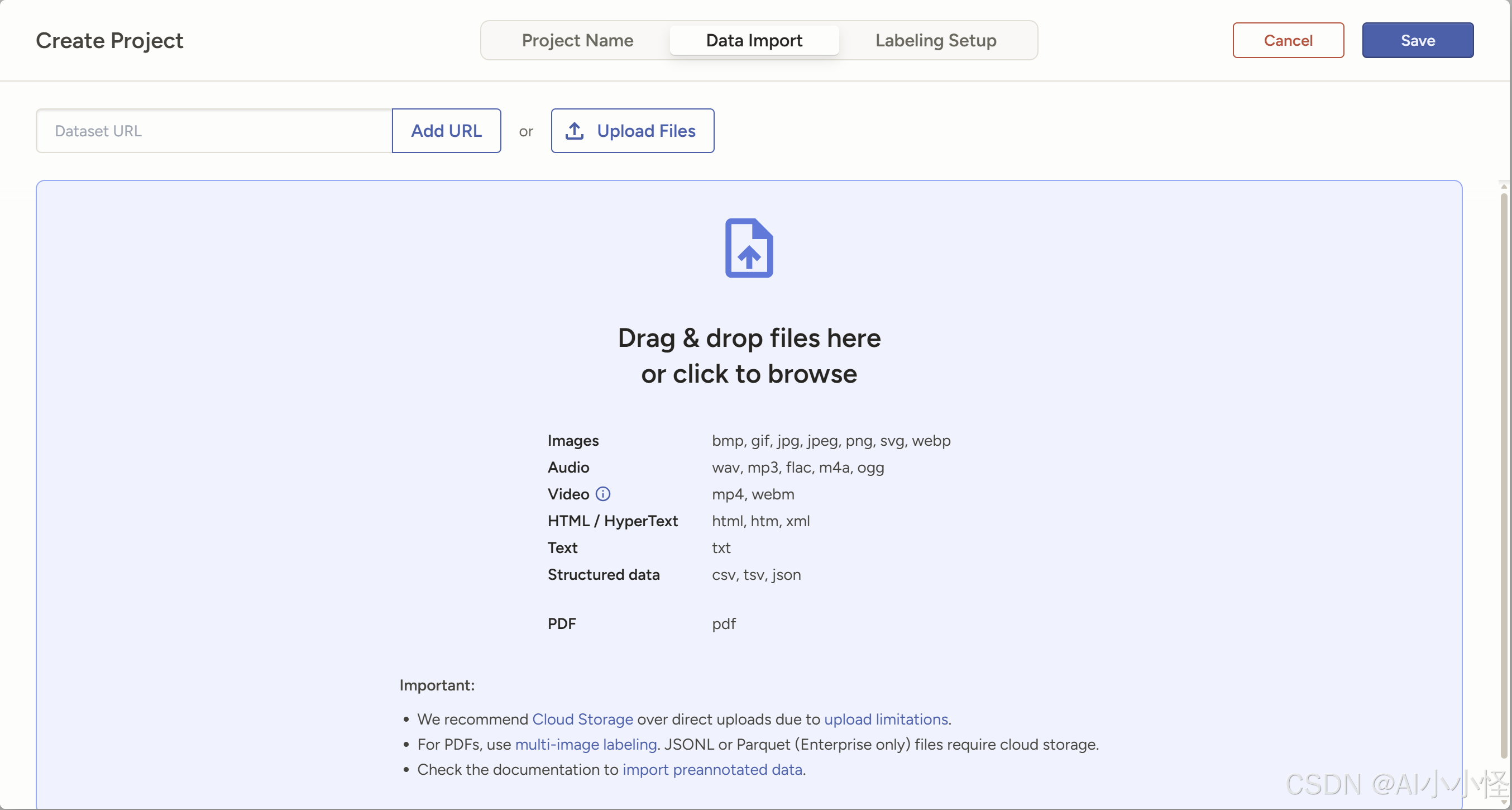Open the Labeling Setup tab

point(935,40)
